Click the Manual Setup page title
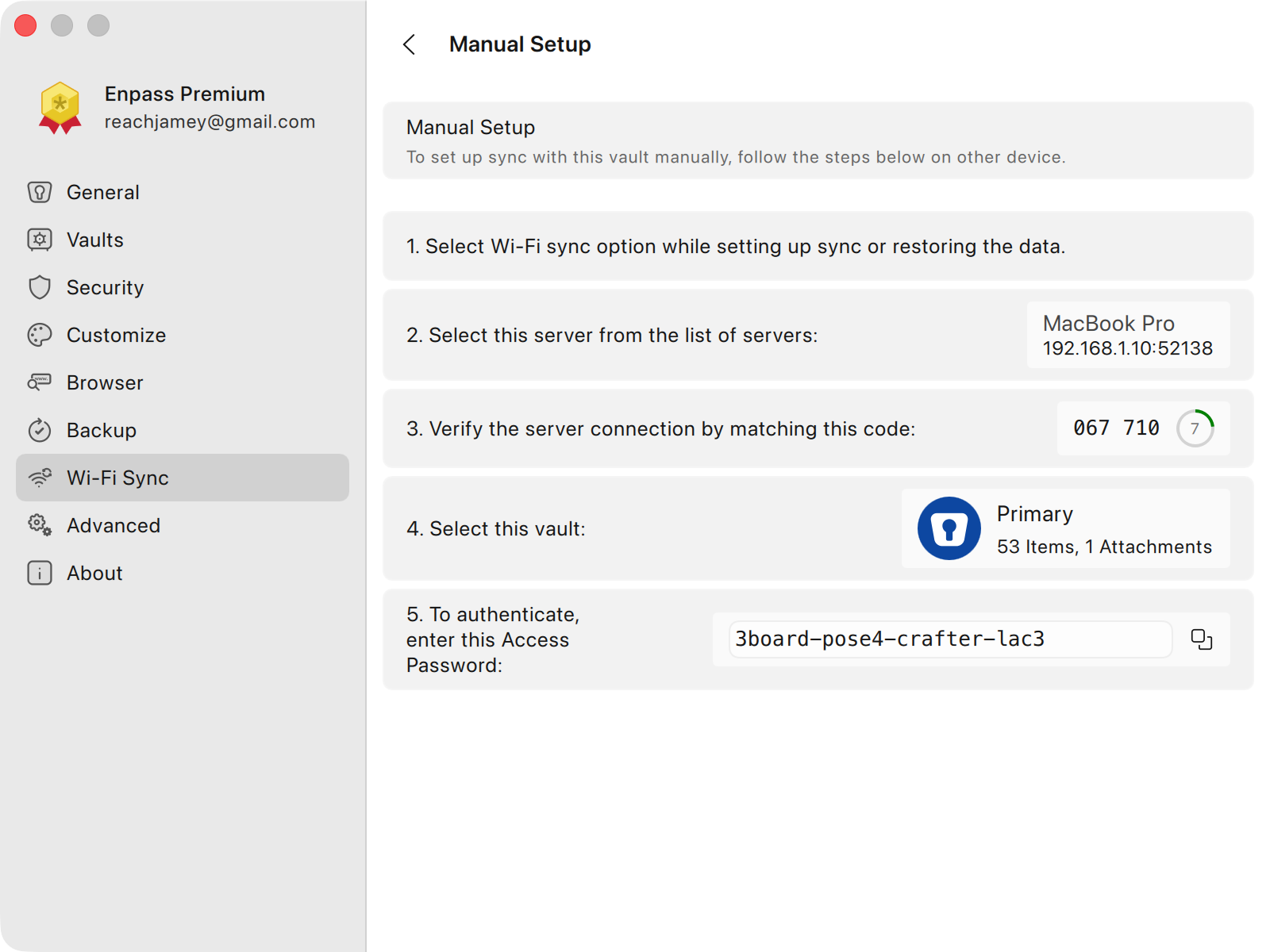 (x=520, y=44)
